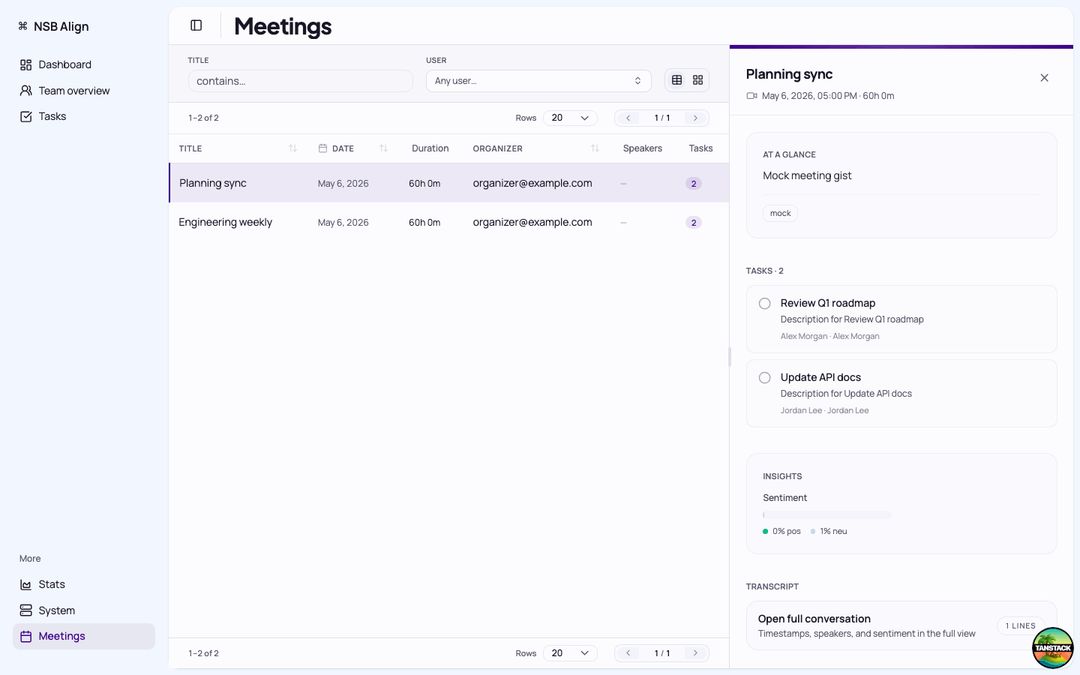Go to Tasks in the sidebar

pos(84,116)
